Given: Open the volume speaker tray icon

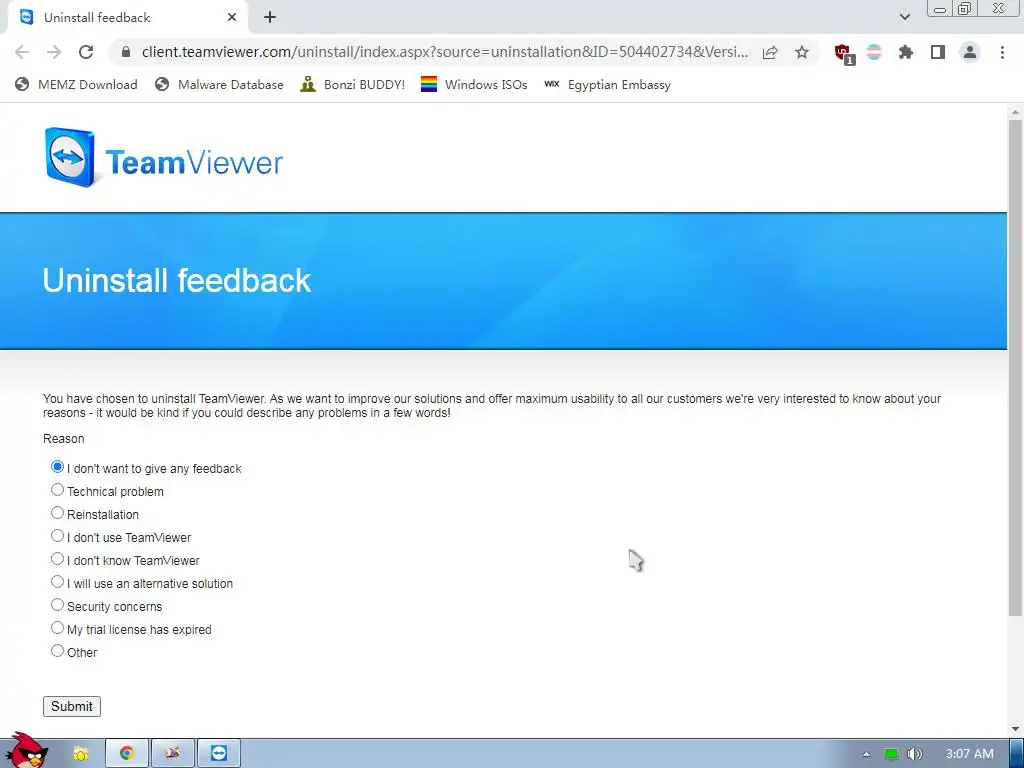Looking at the screenshot, I should tap(914, 754).
